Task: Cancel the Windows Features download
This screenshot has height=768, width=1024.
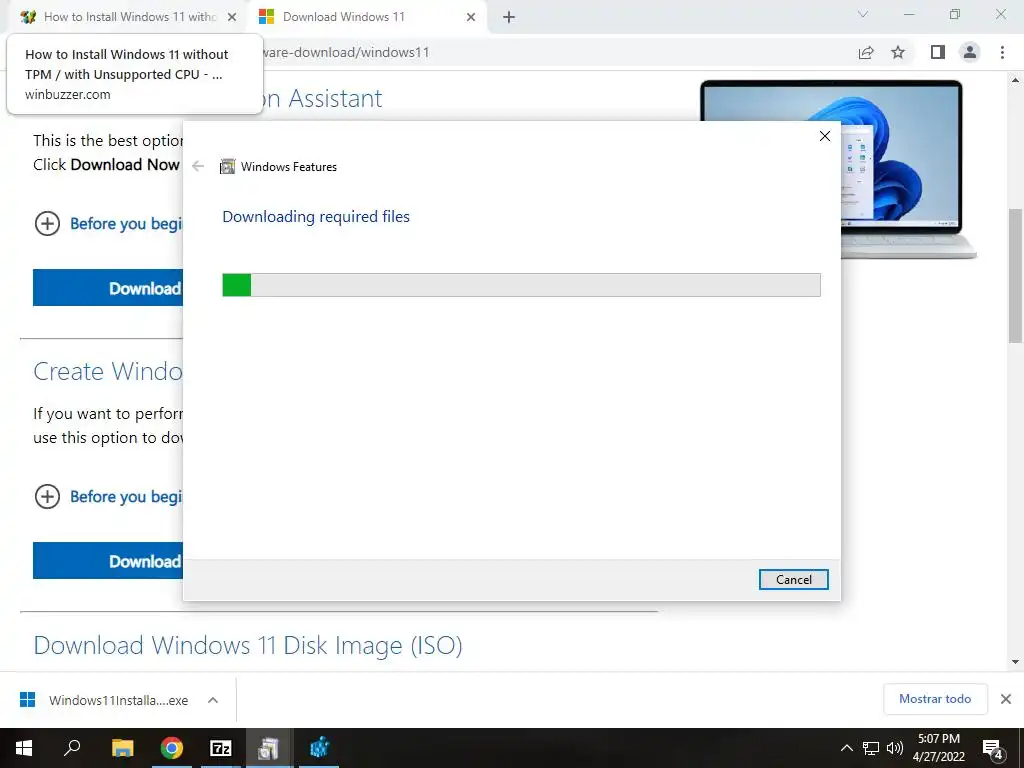Action: coord(793,579)
